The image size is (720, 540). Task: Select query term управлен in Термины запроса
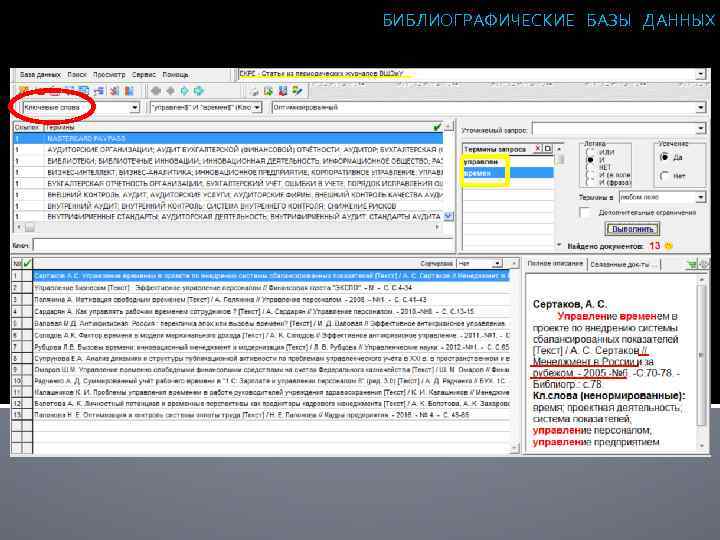coord(507,162)
